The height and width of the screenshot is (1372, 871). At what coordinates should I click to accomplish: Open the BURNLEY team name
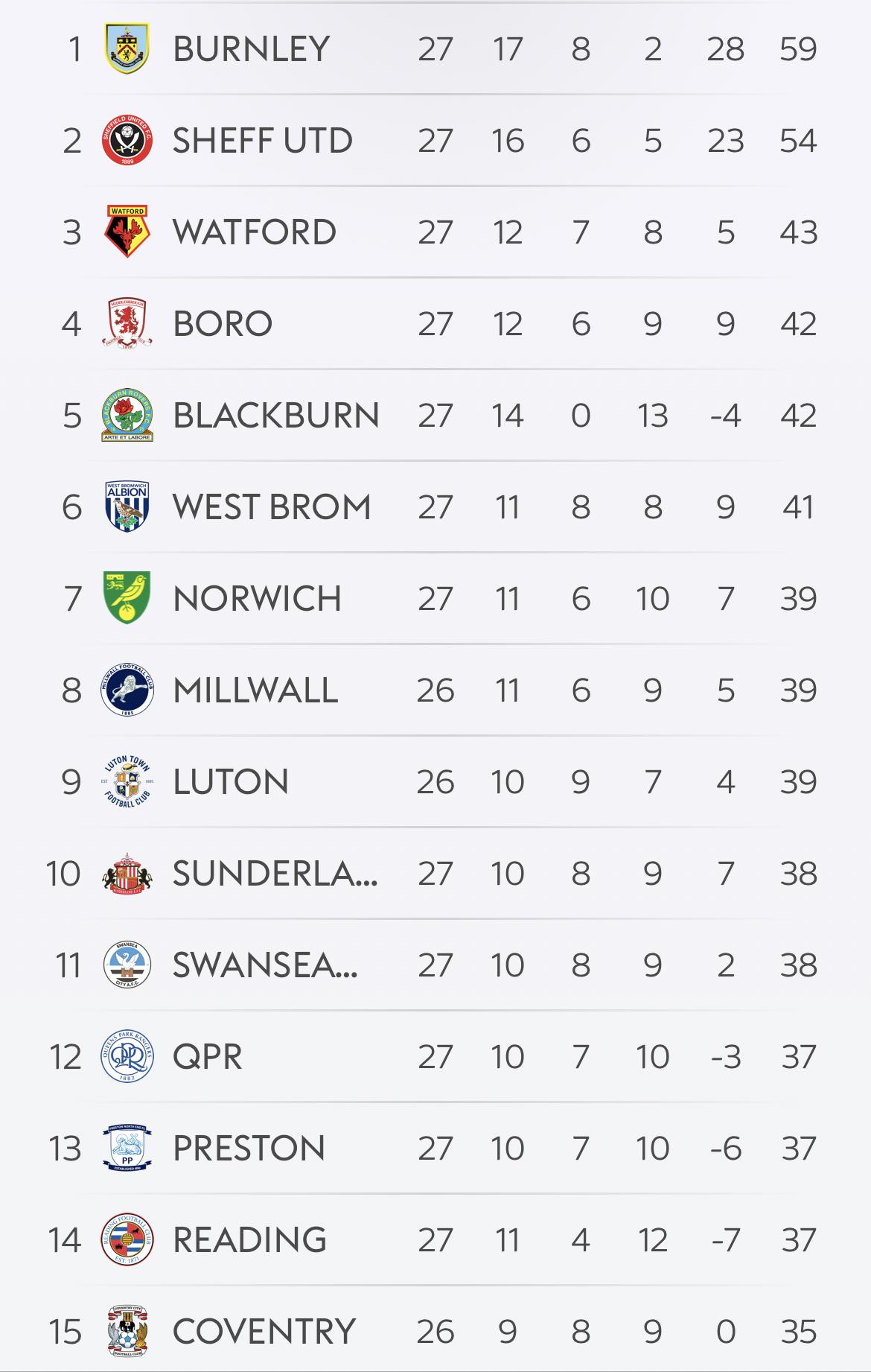click(252, 49)
